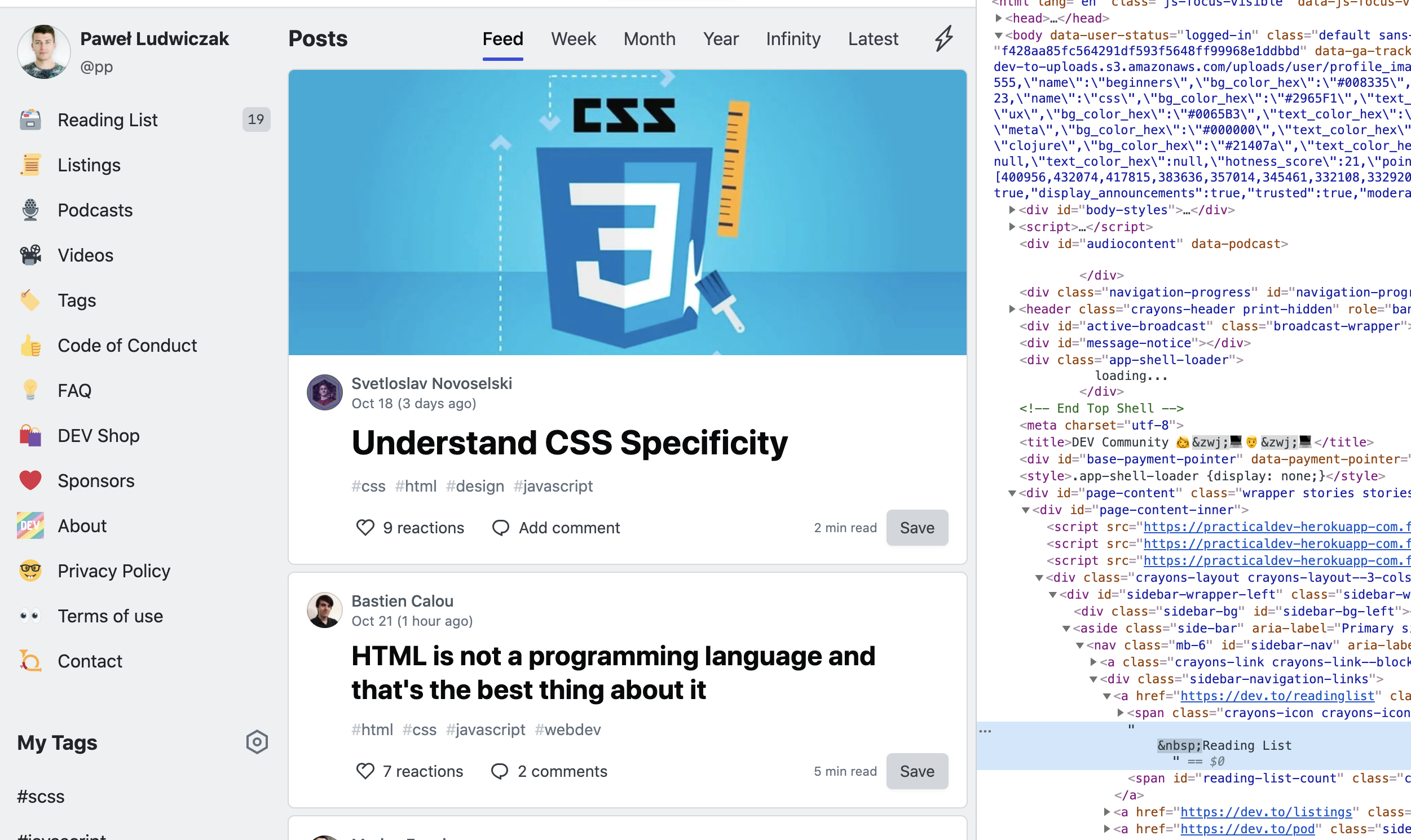Open Paweł Ludwiczak profile avatar

pyautogui.click(x=44, y=51)
